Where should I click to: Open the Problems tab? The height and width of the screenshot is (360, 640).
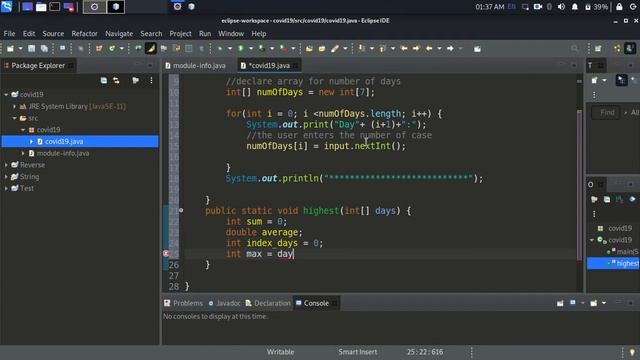[183, 303]
